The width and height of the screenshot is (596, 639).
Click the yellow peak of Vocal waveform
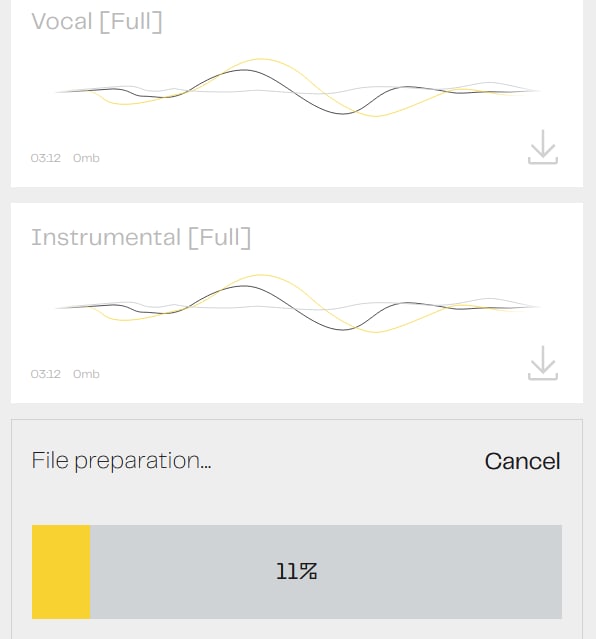(x=260, y=59)
